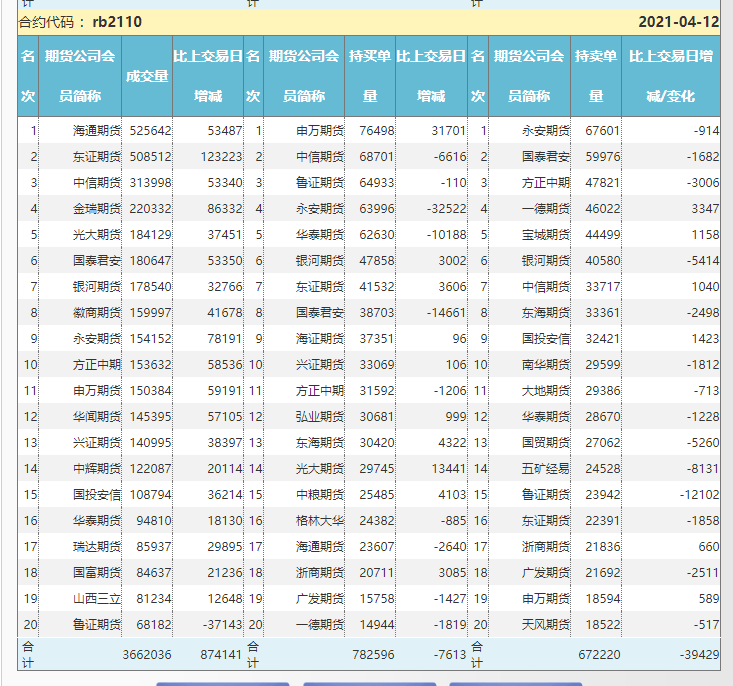The height and width of the screenshot is (686, 733).
Task: Click the 持买单量 column header
Action: tap(369, 76)
